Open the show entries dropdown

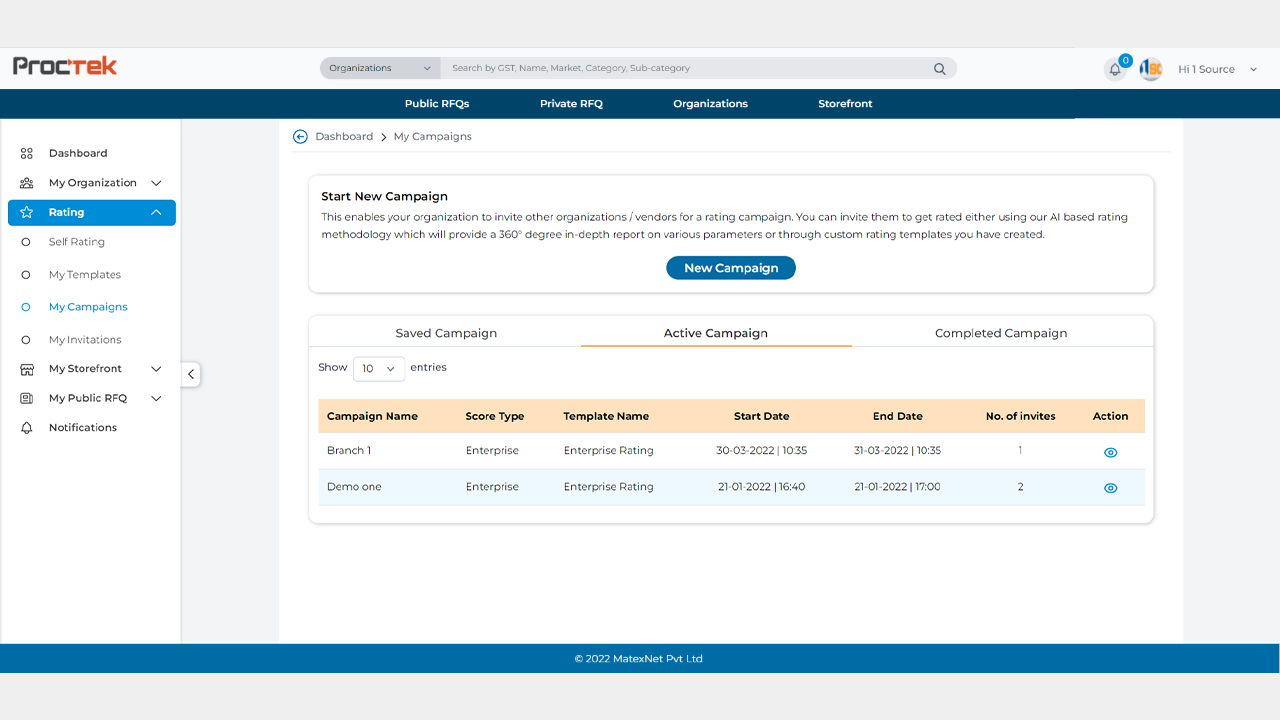pyautogui.click(x=378, y=369)
